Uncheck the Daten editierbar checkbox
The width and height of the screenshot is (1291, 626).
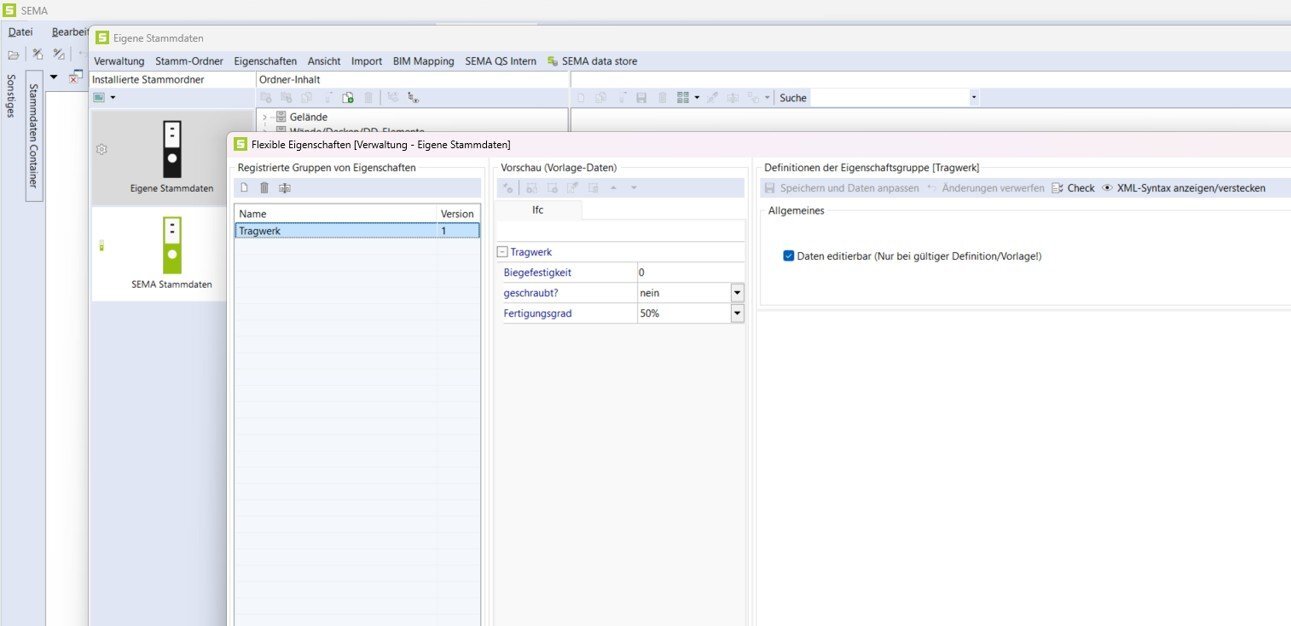[789, 256]
